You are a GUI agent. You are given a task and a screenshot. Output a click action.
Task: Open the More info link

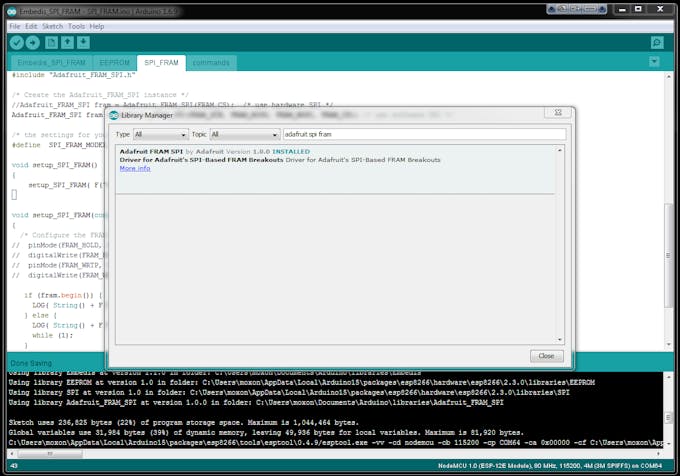135,168
